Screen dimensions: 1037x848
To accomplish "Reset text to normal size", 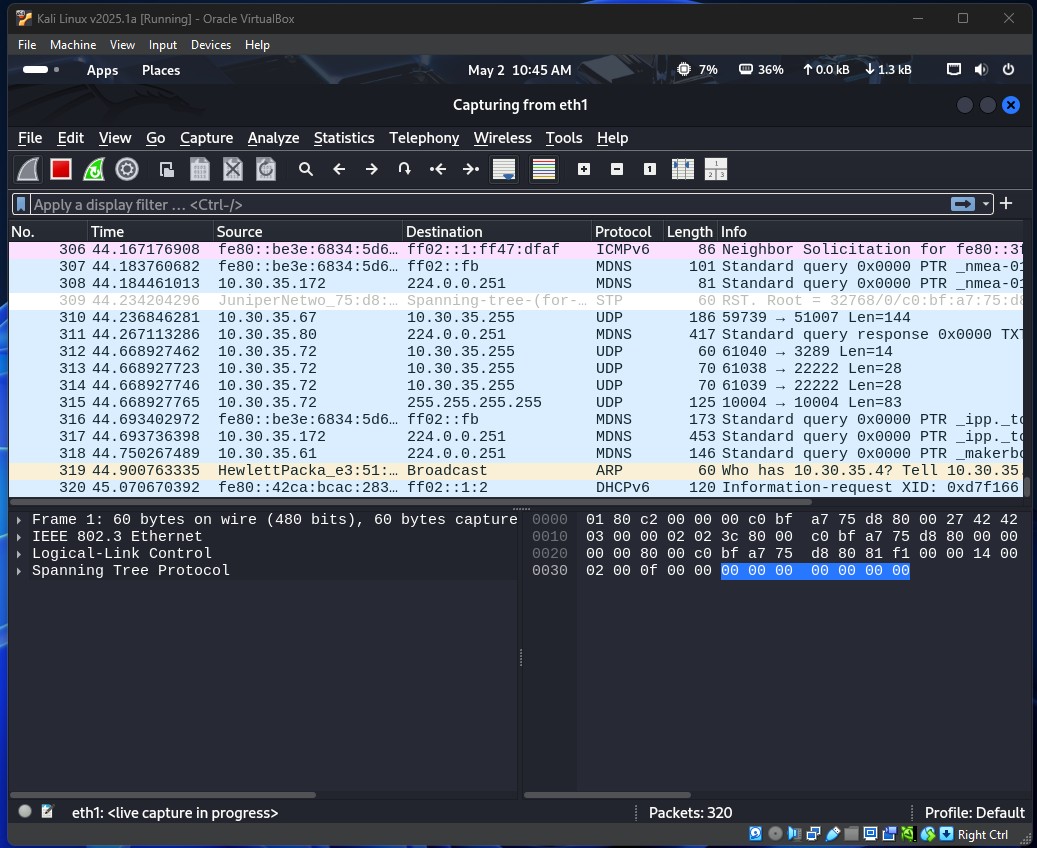I will coord(649,170).
